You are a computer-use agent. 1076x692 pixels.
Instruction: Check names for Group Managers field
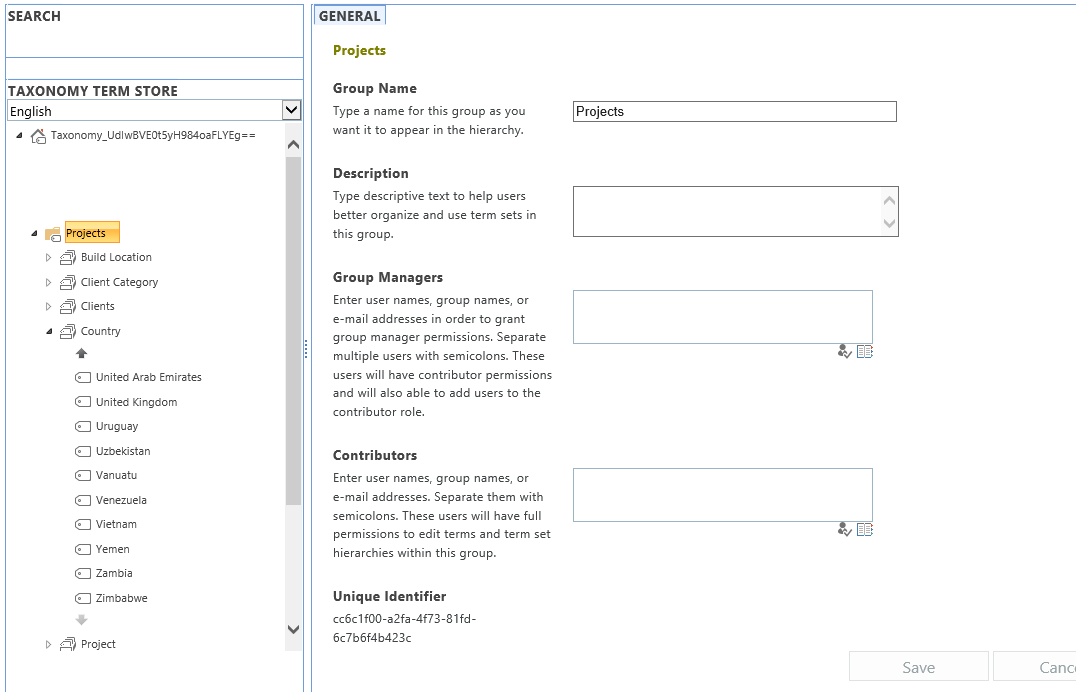click(845, 352)
